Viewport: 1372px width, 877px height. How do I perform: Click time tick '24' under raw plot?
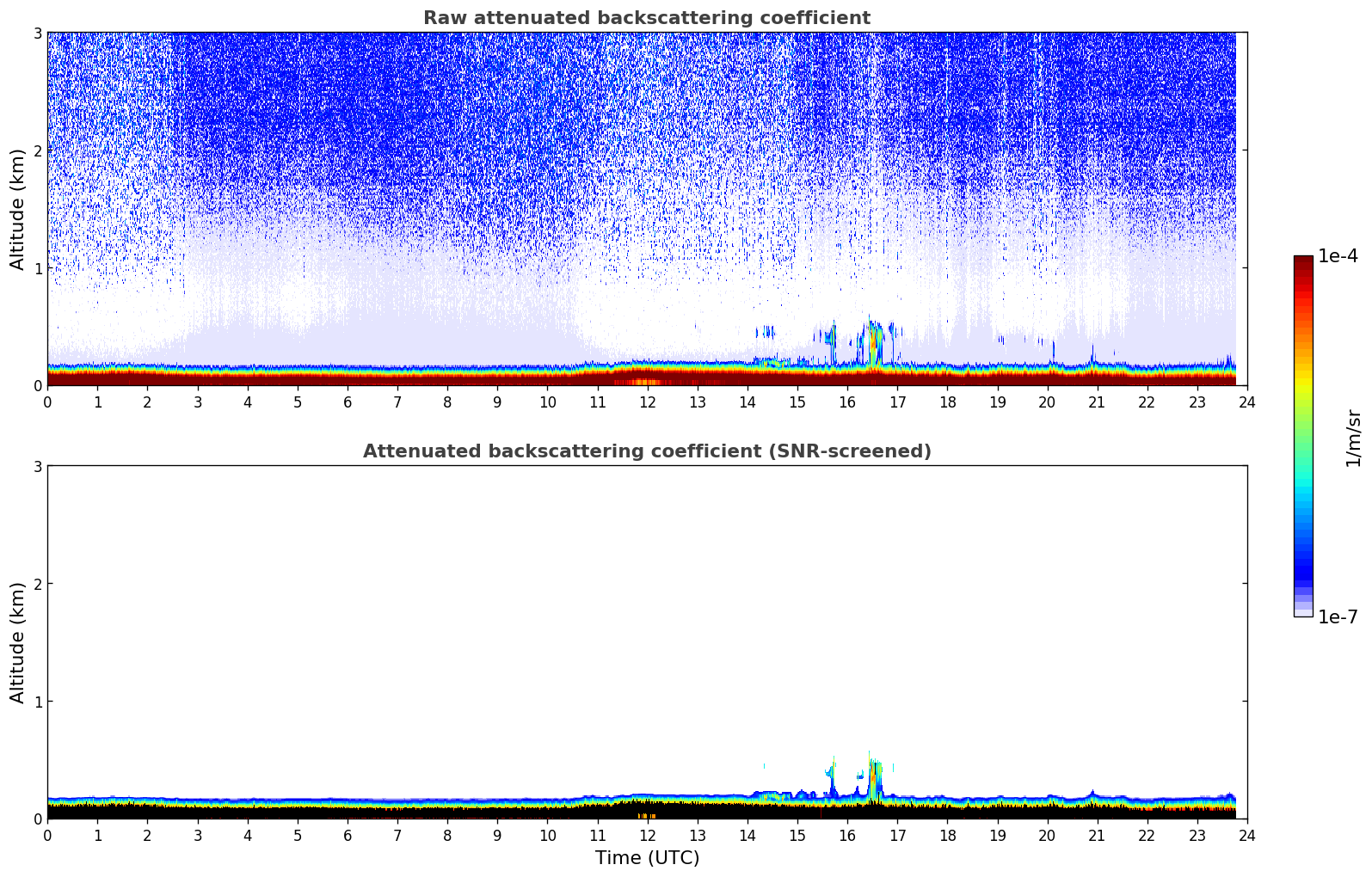tap(1247, 402)
